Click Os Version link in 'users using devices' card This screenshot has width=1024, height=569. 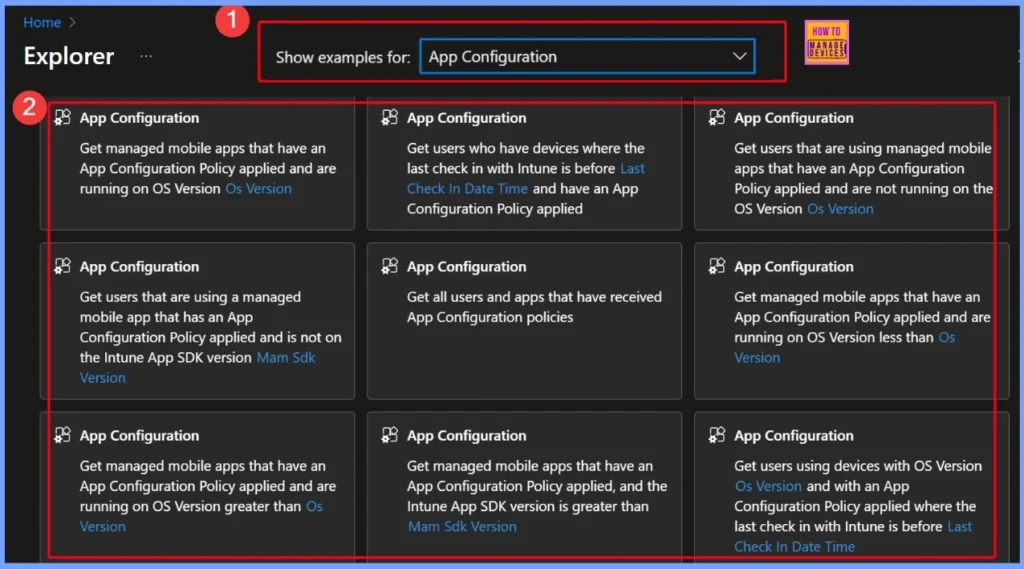tap(768, 486)
